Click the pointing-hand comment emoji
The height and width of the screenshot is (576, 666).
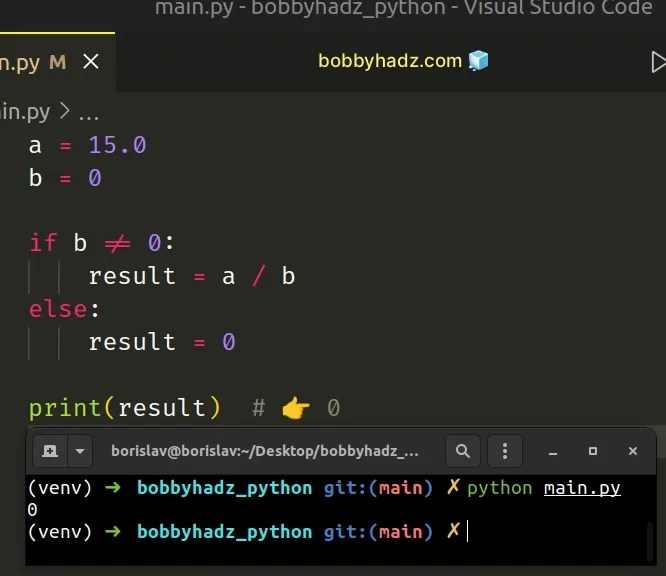(x=296, y=408)
